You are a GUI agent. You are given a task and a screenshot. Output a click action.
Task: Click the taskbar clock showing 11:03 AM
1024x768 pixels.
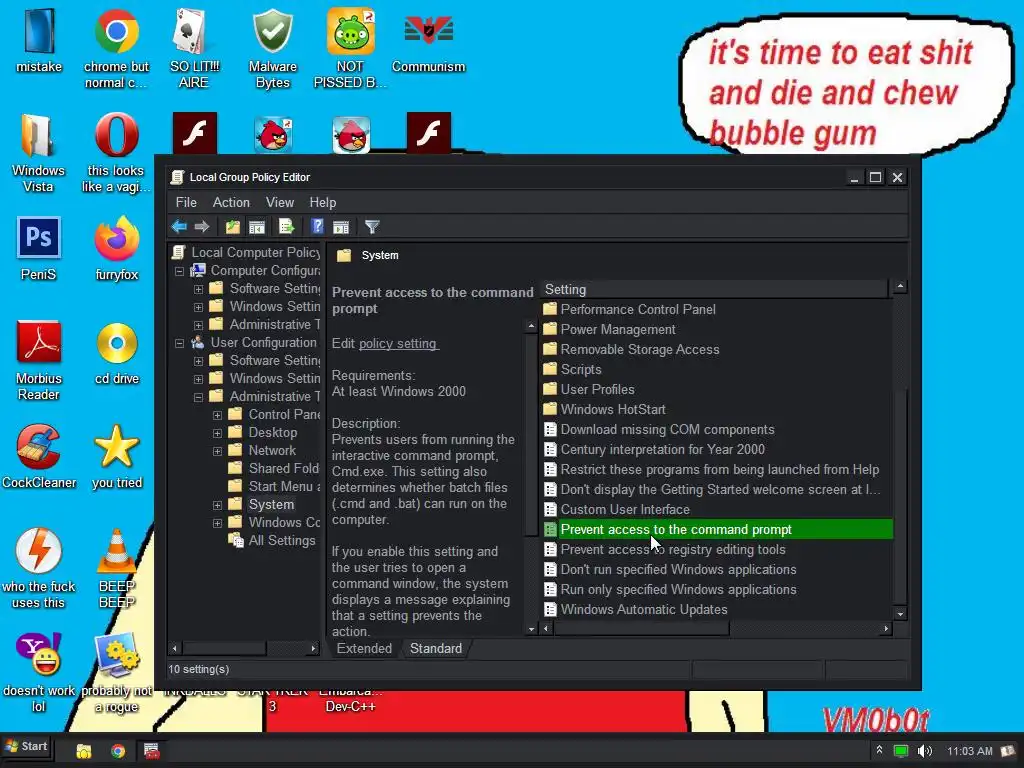[969, 751]
